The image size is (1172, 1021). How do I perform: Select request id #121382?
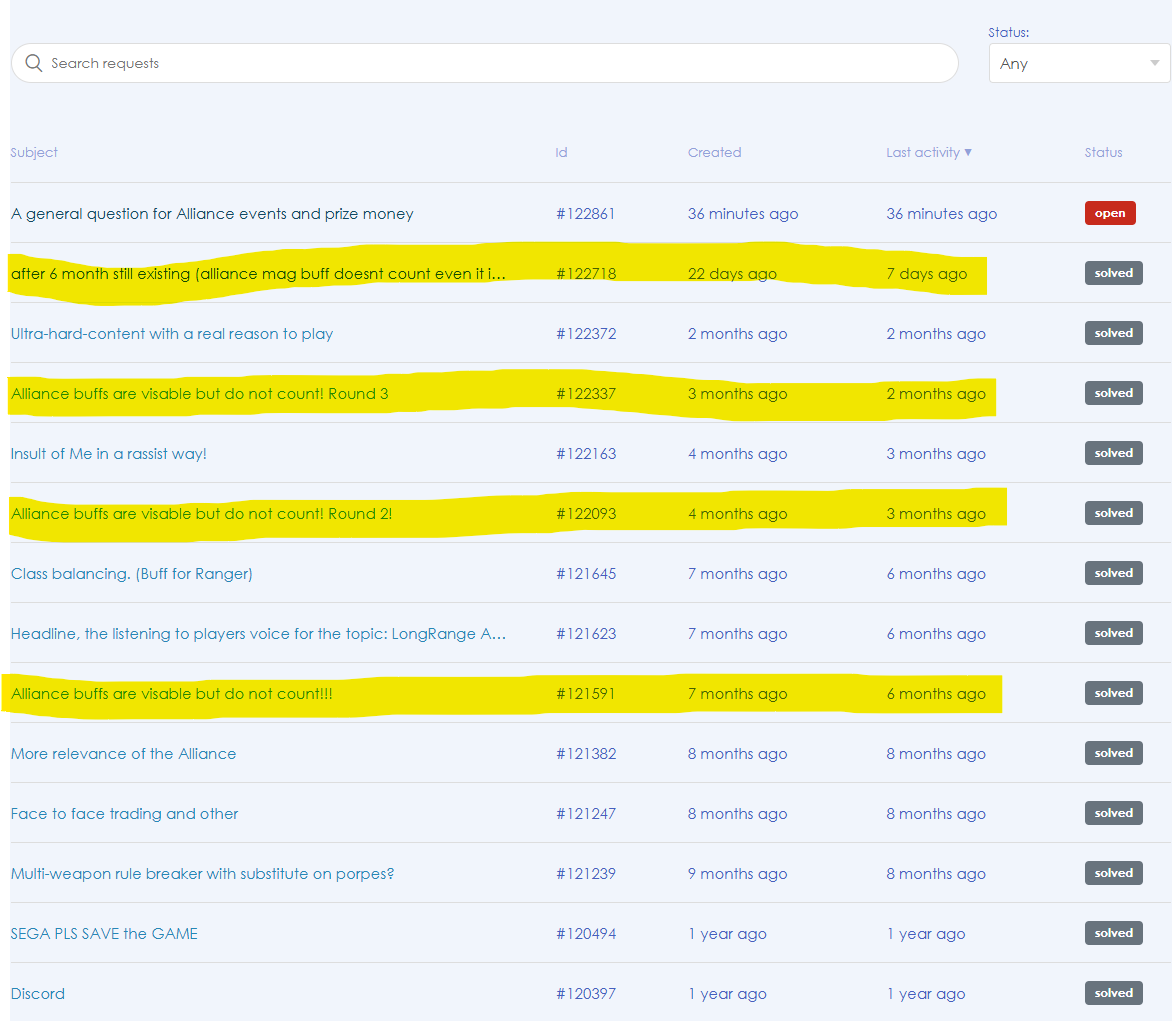[585, 753]
